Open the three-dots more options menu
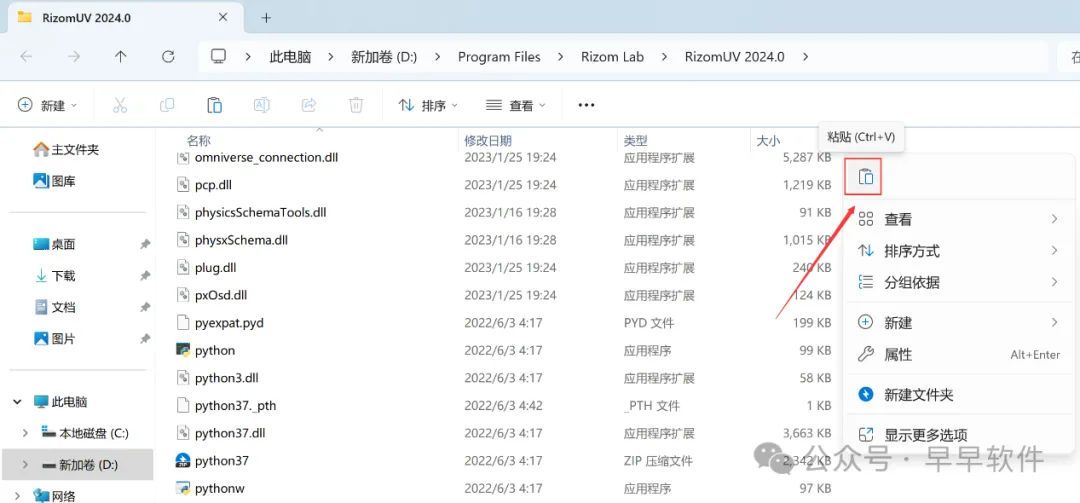The image size is (1080, 503). (x=586, y=105)
